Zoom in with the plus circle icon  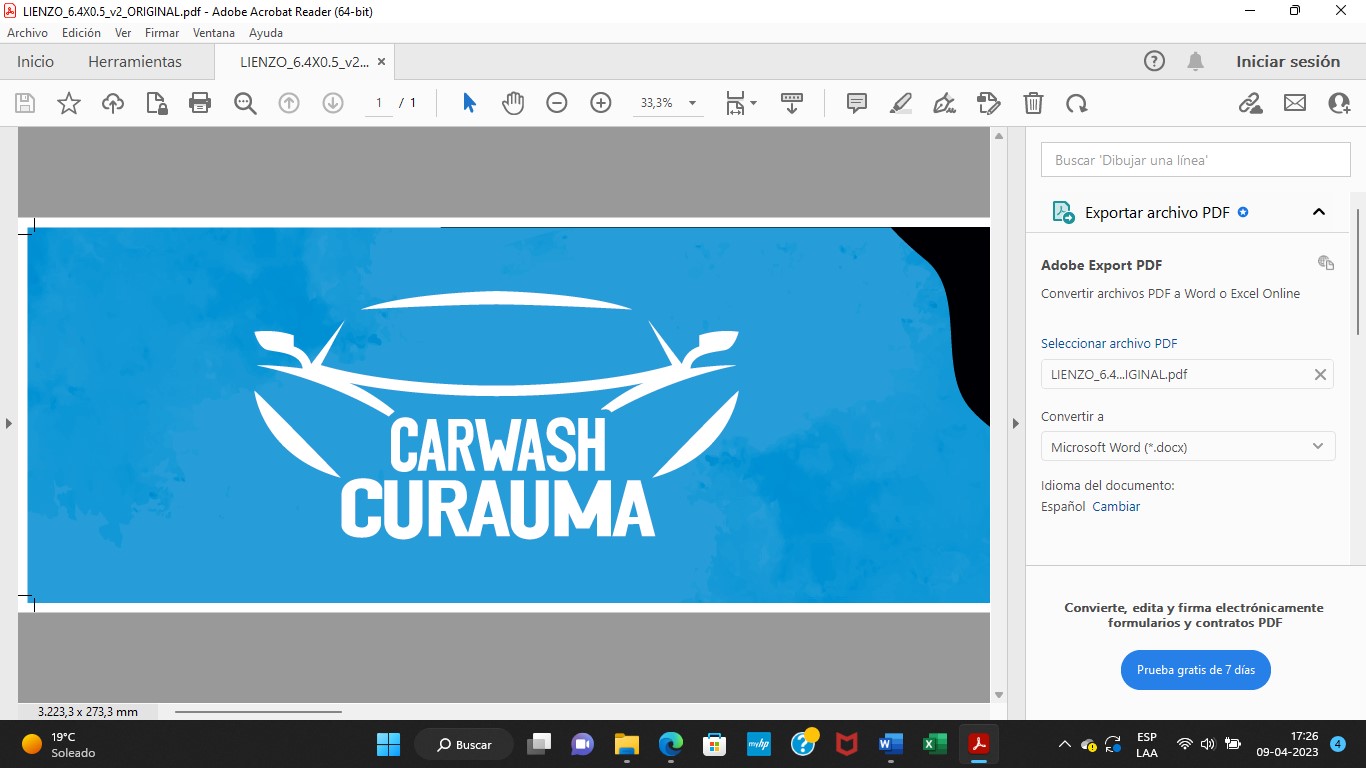click(601, 103)
